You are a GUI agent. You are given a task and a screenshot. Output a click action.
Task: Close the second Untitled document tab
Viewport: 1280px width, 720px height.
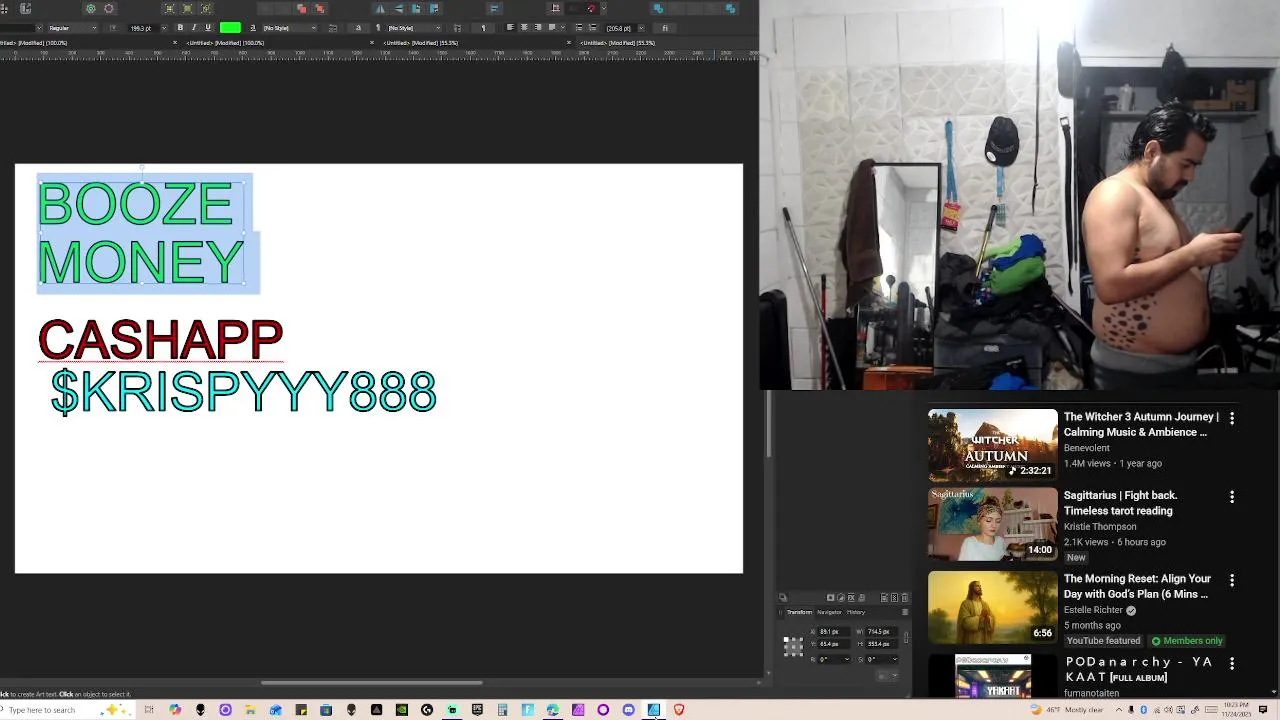(371, 43)
